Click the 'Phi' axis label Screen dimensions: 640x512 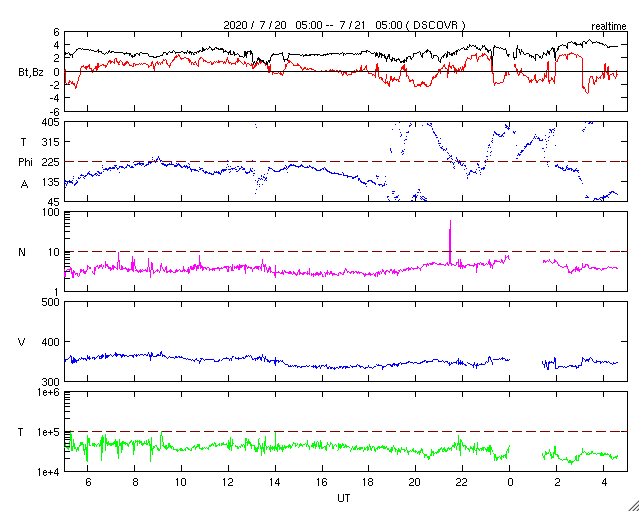(25, 163)
